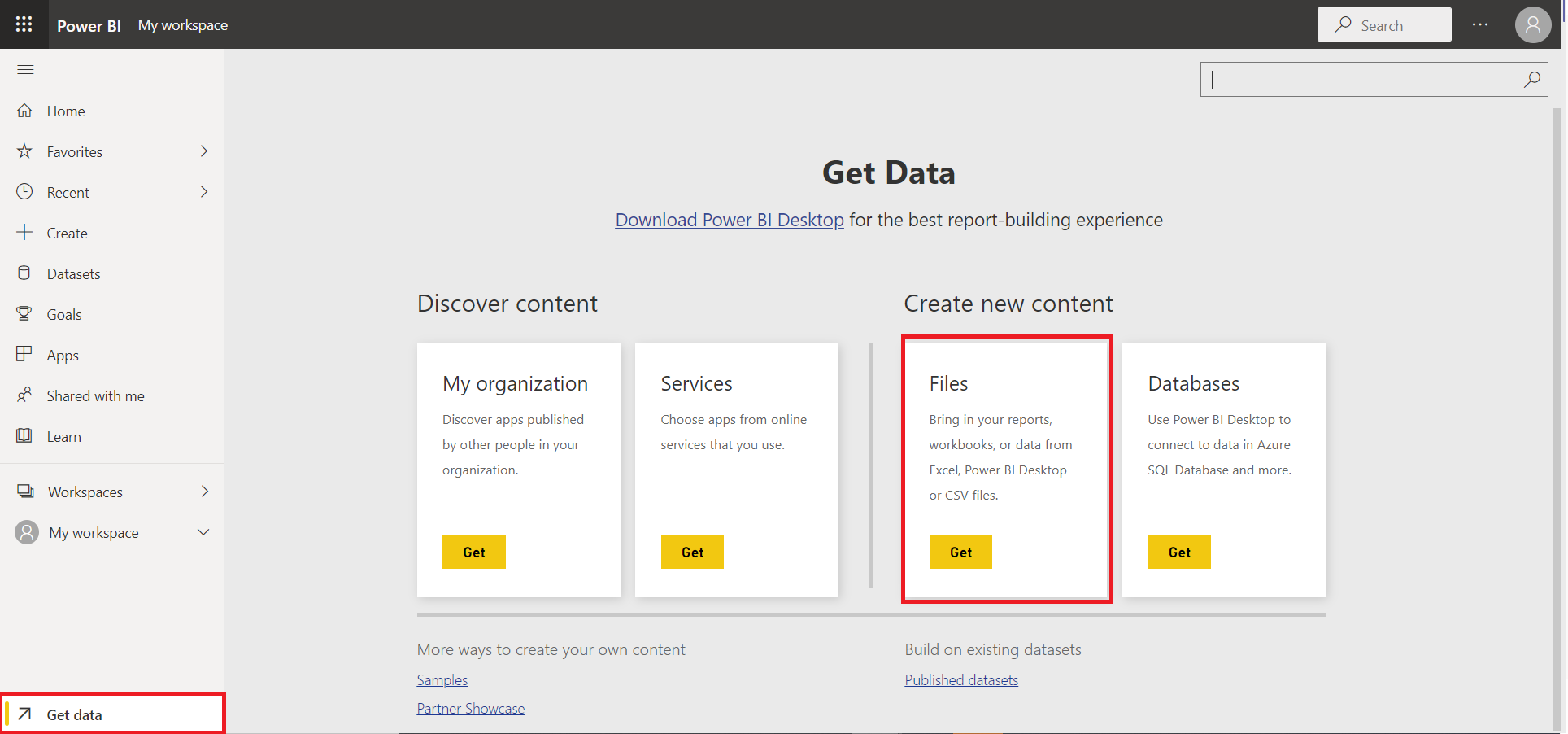Click Get on the Services card
This screenshot has width=1568, height=734.
pyautogui.click(x=692, y=552)
